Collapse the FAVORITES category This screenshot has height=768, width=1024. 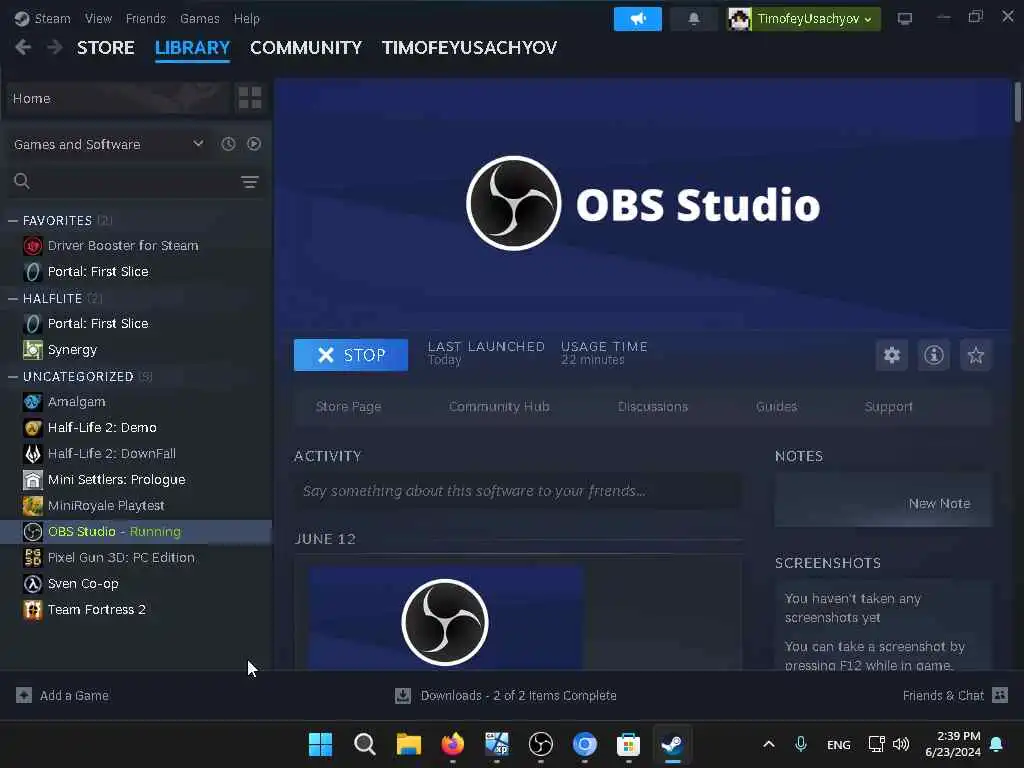click(12, 221)
